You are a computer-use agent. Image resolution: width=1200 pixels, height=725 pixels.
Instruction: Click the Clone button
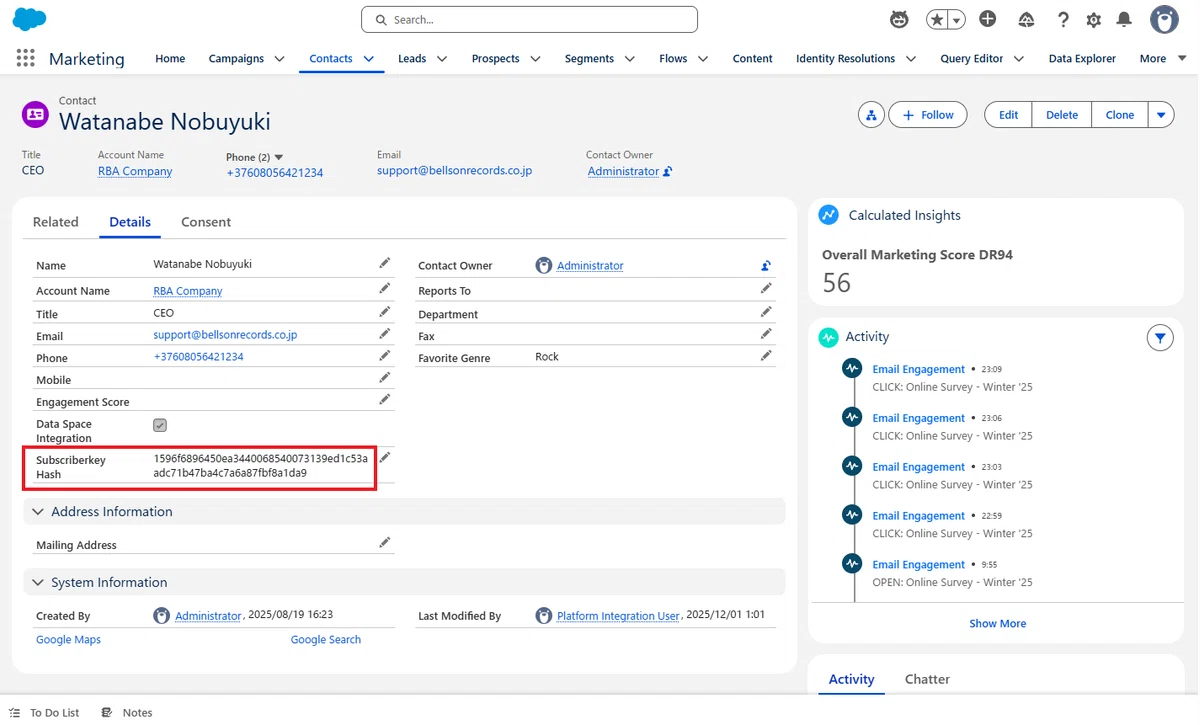[x=1120, y=115]
